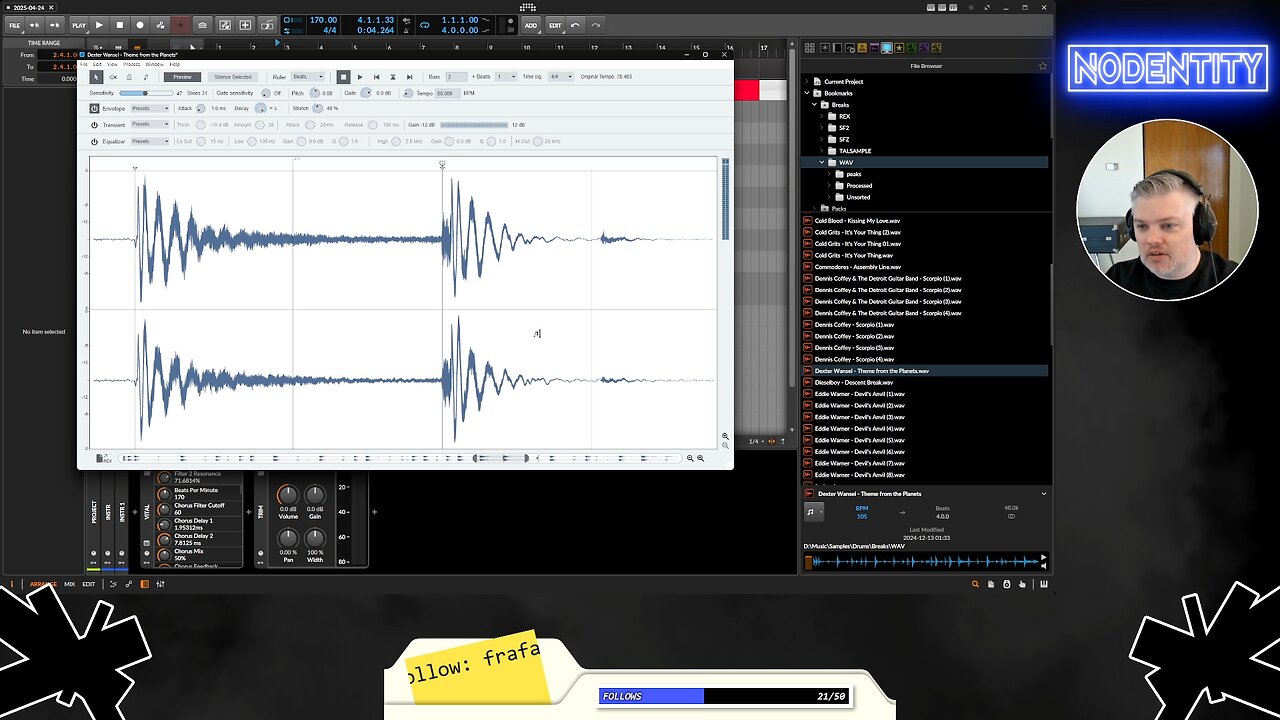Toggle the Envelope power button
This screenshot has height=720, width=1280.
pos(94,108)
